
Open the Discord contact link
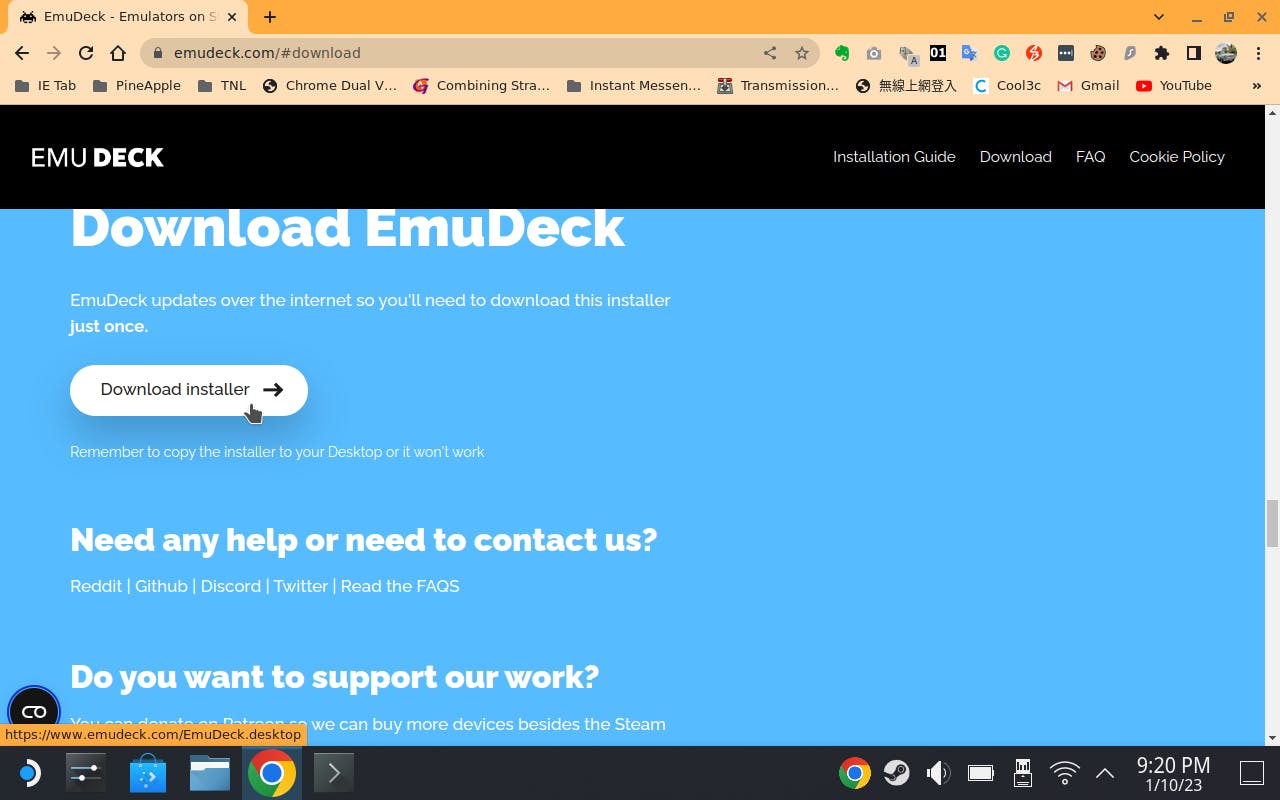pyautogui.click(x=231, y=586)
